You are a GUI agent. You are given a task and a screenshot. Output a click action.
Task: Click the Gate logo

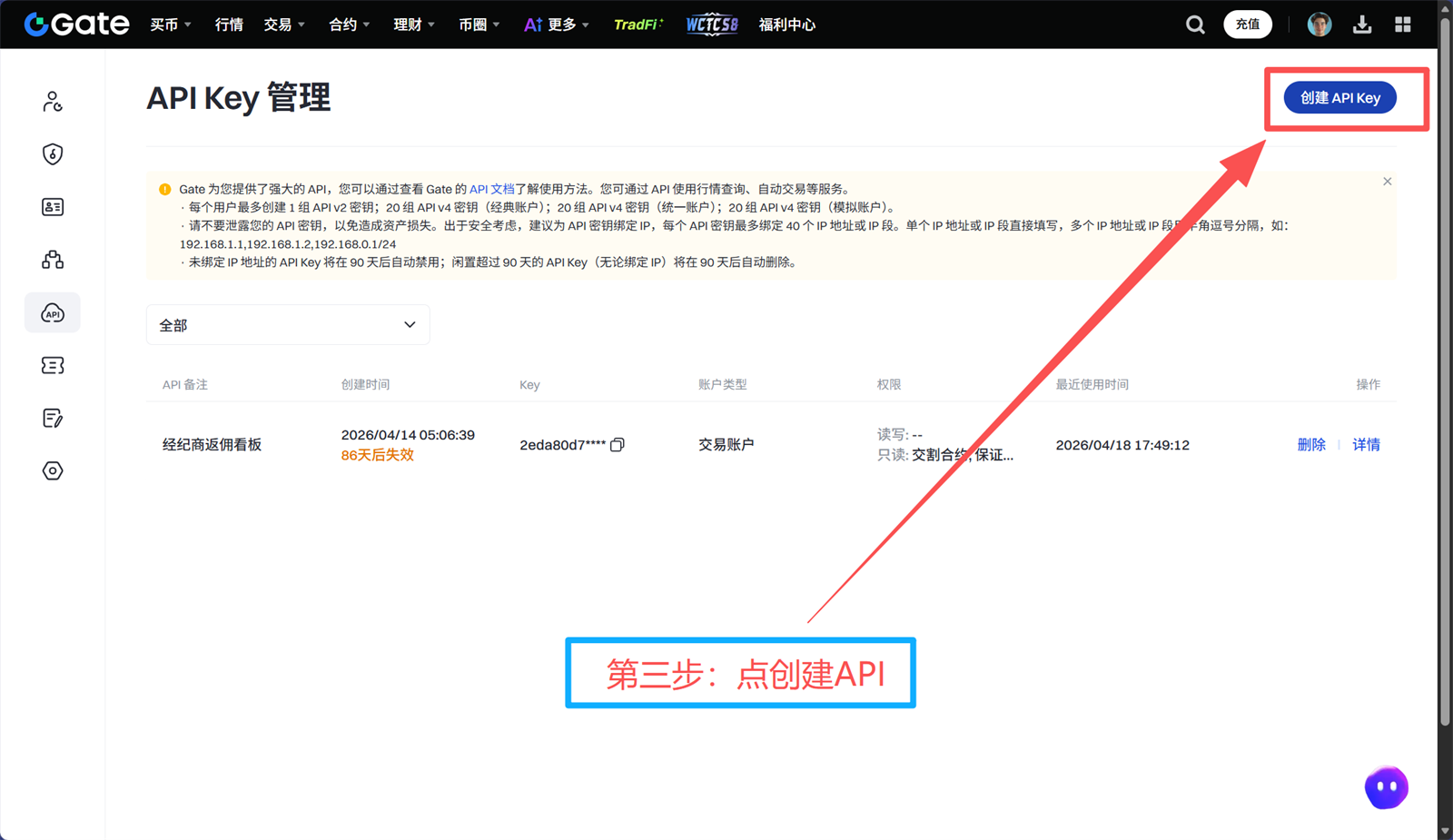click(x=76, y=24)
